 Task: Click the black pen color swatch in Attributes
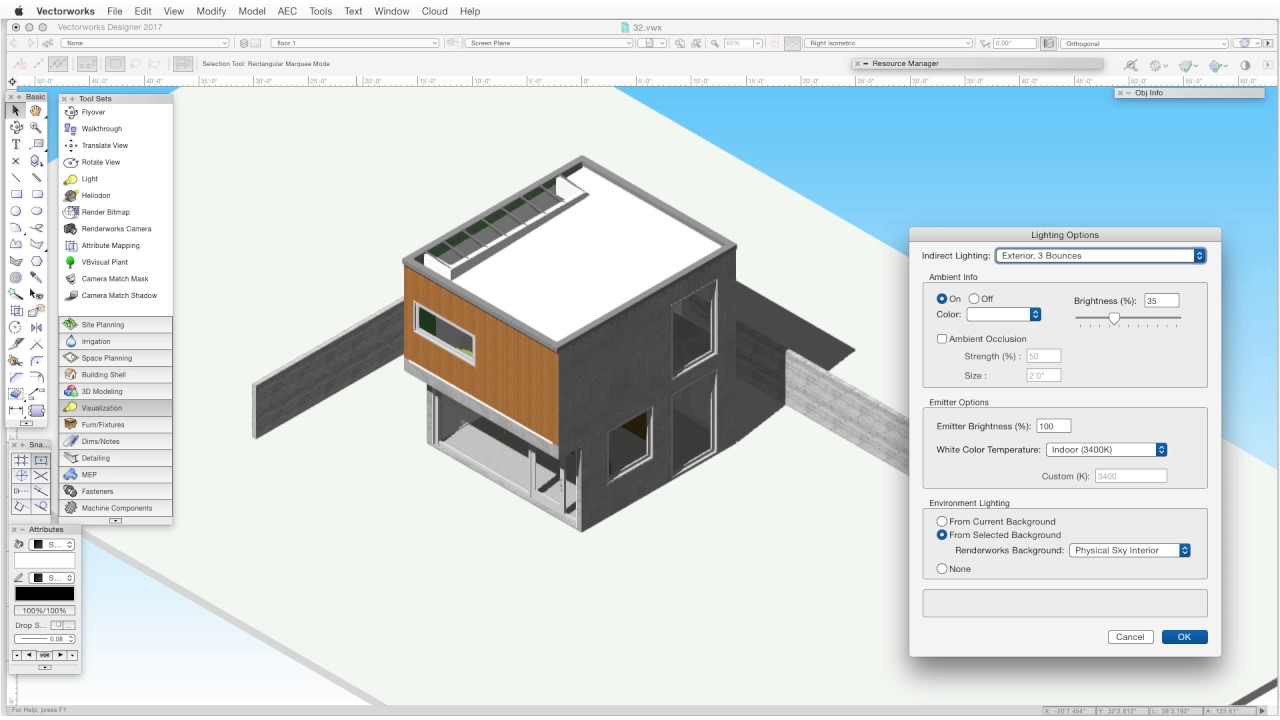point(44,594)
